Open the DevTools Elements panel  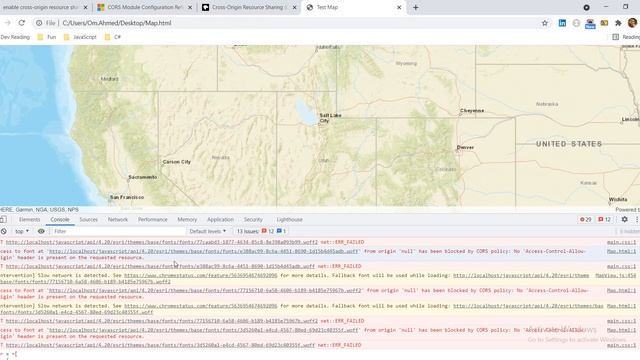tap(29, 220)
